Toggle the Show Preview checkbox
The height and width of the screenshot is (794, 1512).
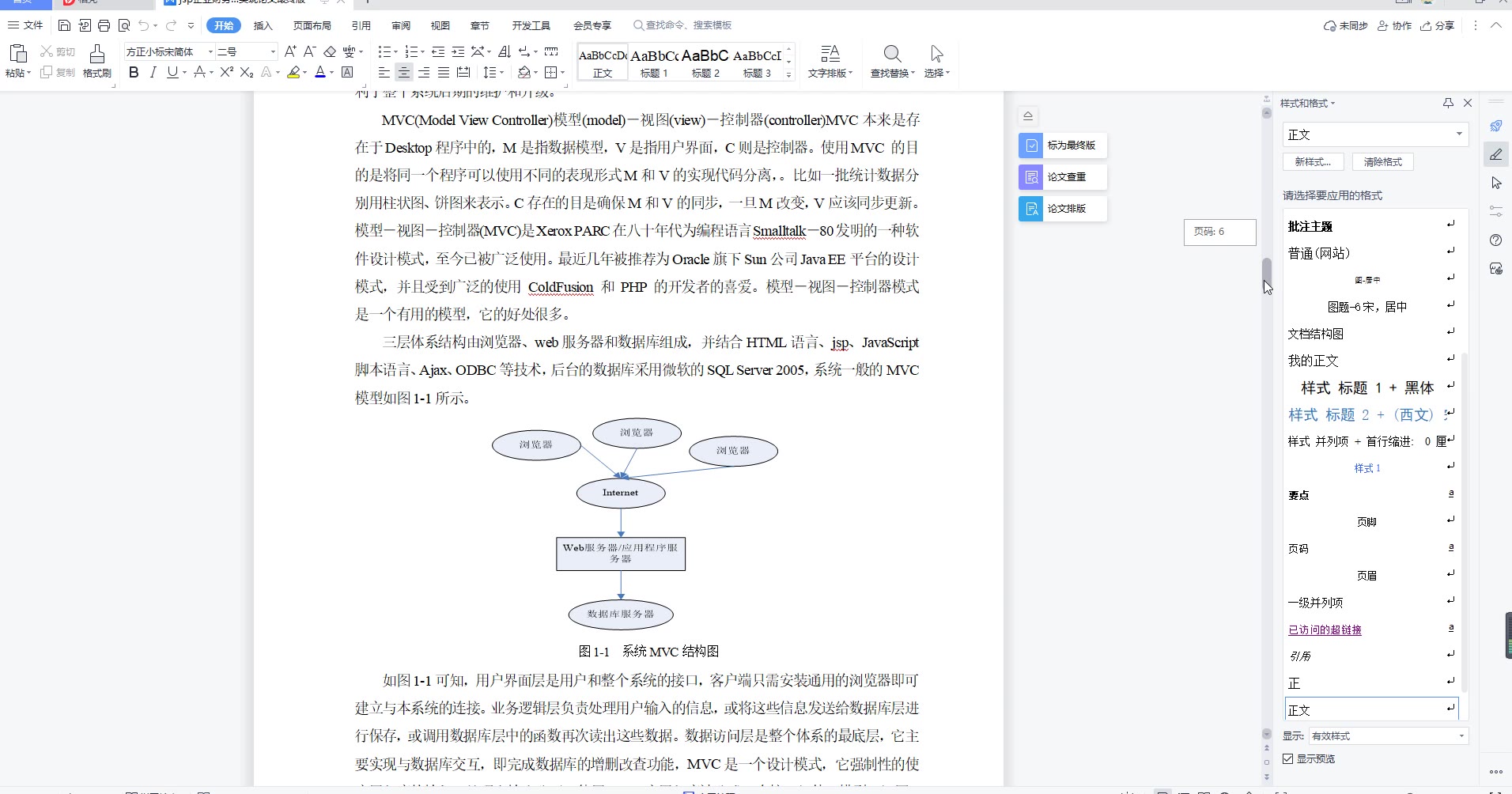[1288, 758]
